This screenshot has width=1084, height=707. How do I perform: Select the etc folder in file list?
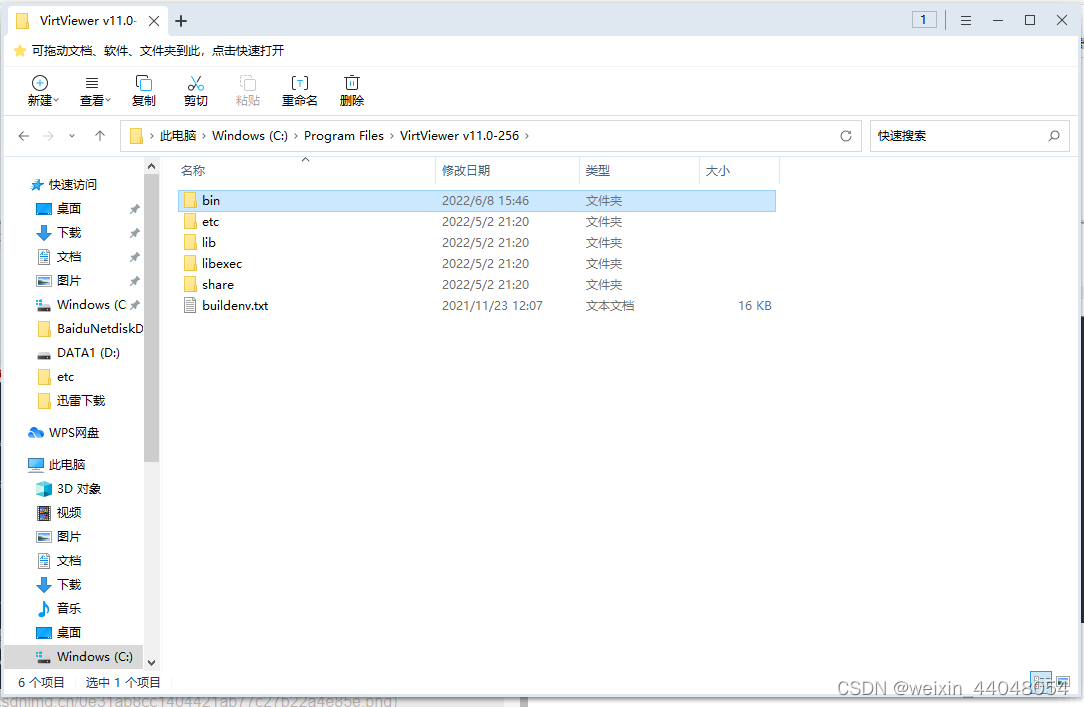[x=476, y=222]
